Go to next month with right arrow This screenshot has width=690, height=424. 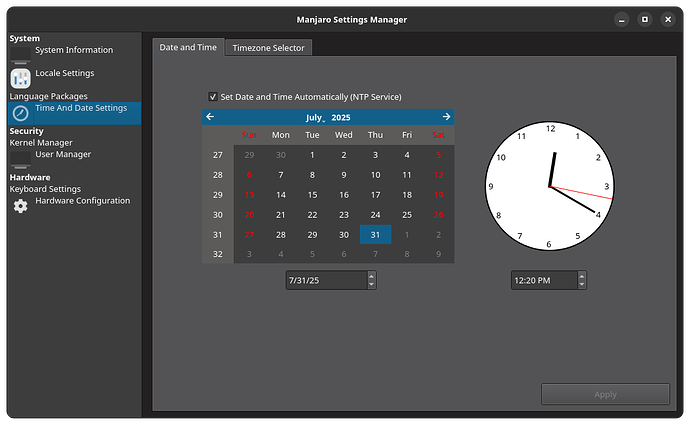coord(446,117)
